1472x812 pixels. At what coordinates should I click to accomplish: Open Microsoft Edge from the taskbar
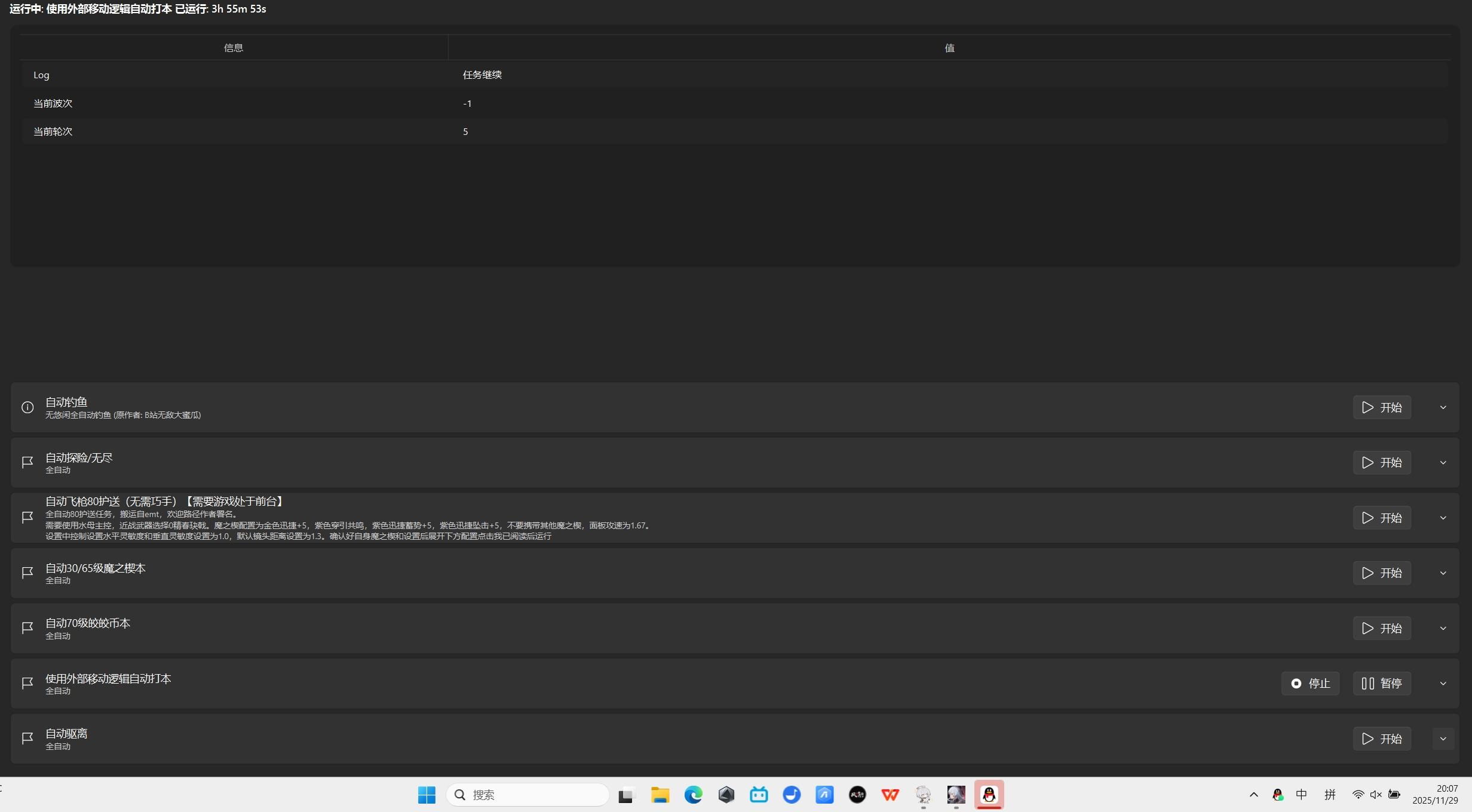click(x=693, y=795)
